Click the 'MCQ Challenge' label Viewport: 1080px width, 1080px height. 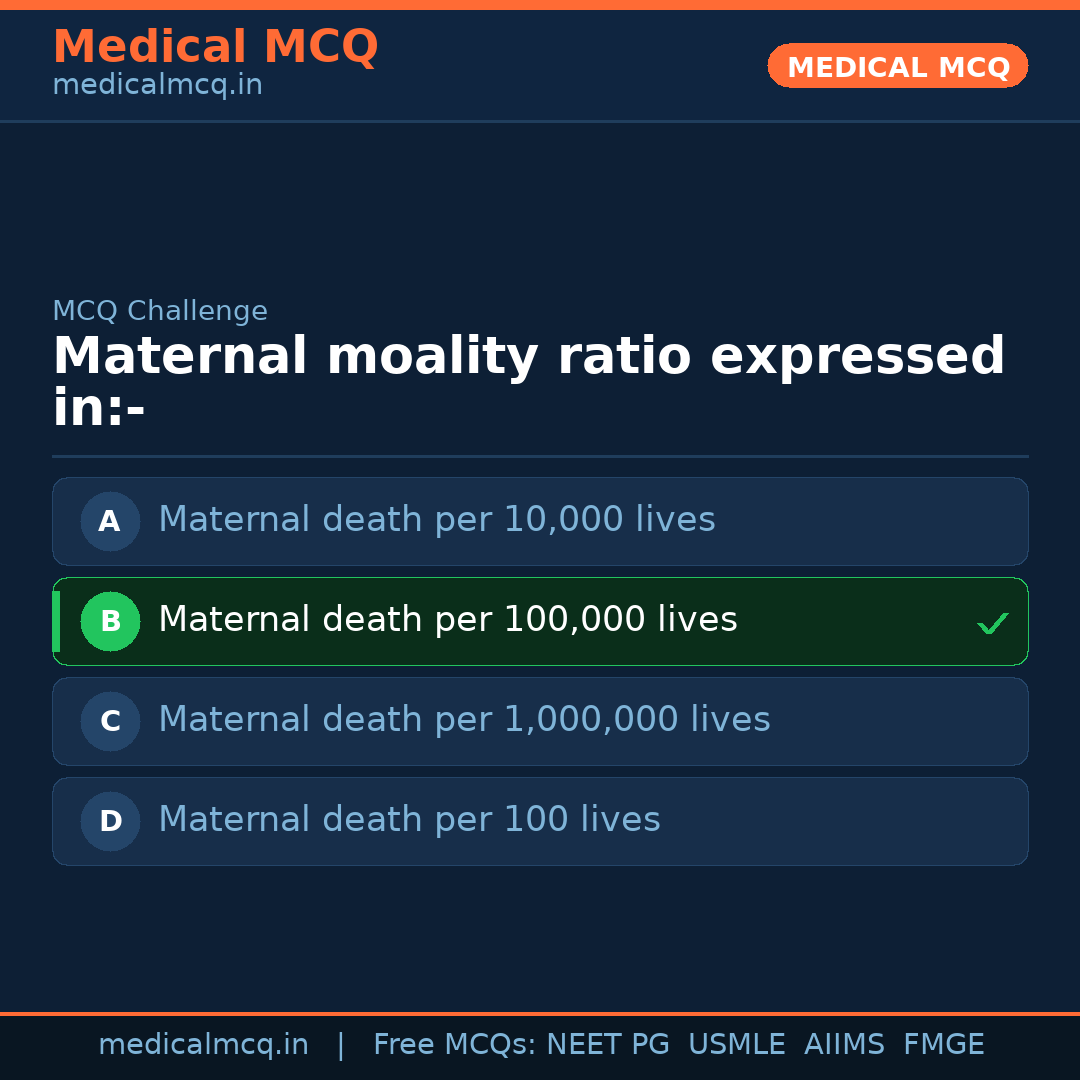(160, 311)
